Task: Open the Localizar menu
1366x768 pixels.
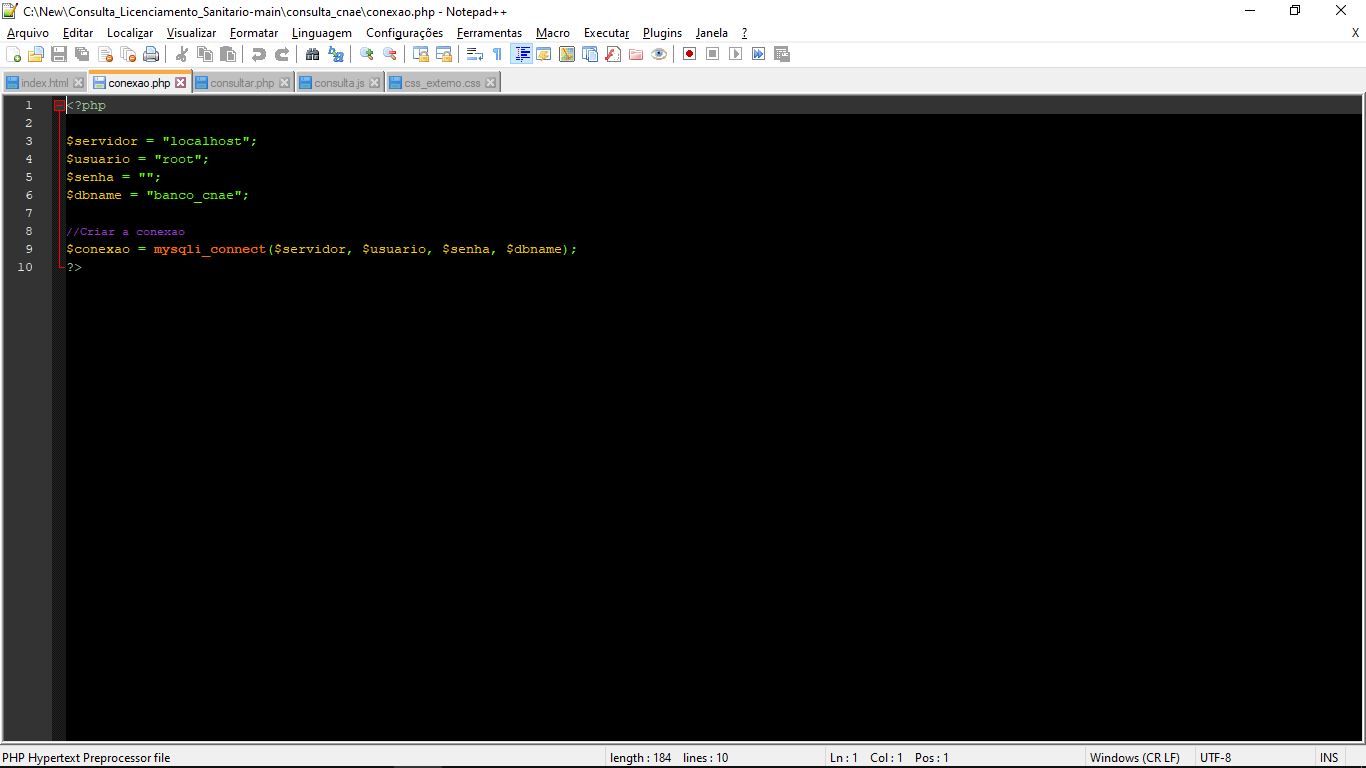Action: (130, 33)
